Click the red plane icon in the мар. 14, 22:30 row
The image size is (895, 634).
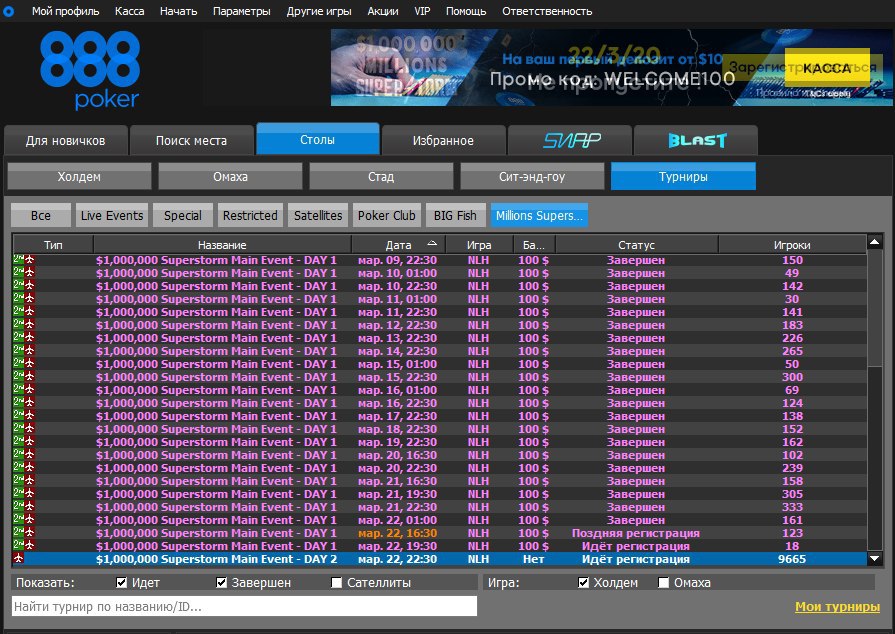point(30,351)
